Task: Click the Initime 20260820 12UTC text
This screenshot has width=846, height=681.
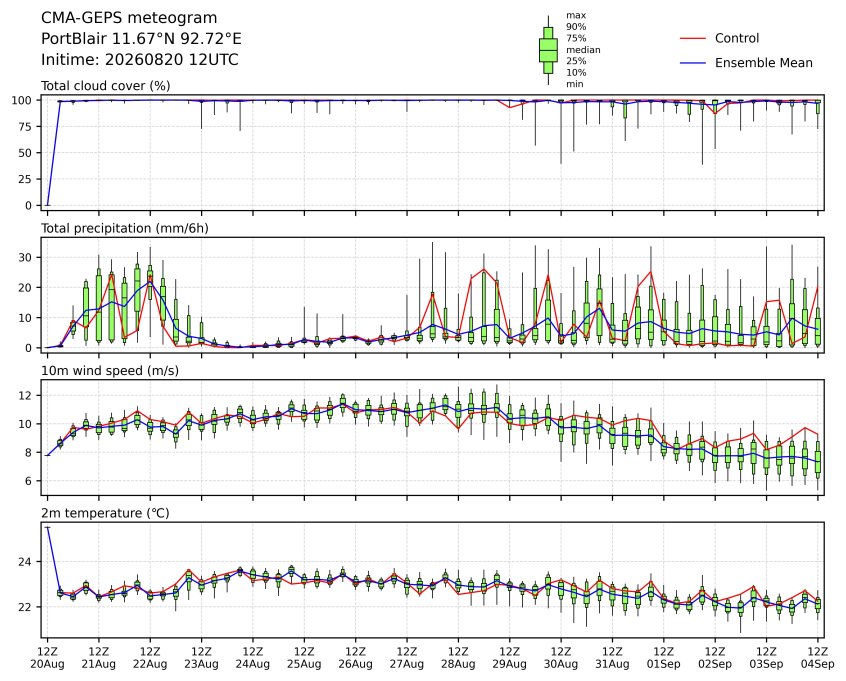Action: (x=140, y=59)
